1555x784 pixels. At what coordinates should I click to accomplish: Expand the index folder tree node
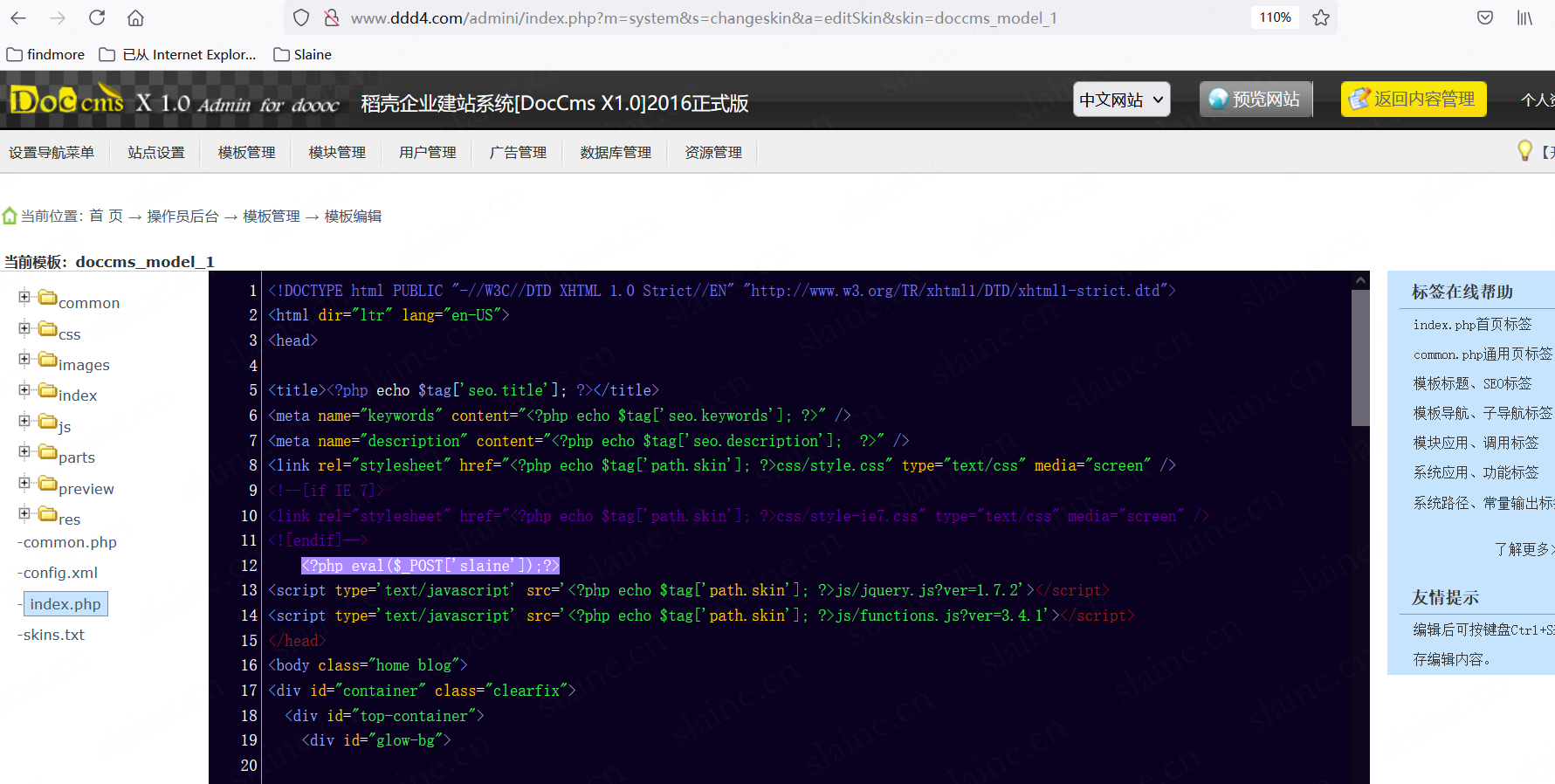tap(24, 389)
